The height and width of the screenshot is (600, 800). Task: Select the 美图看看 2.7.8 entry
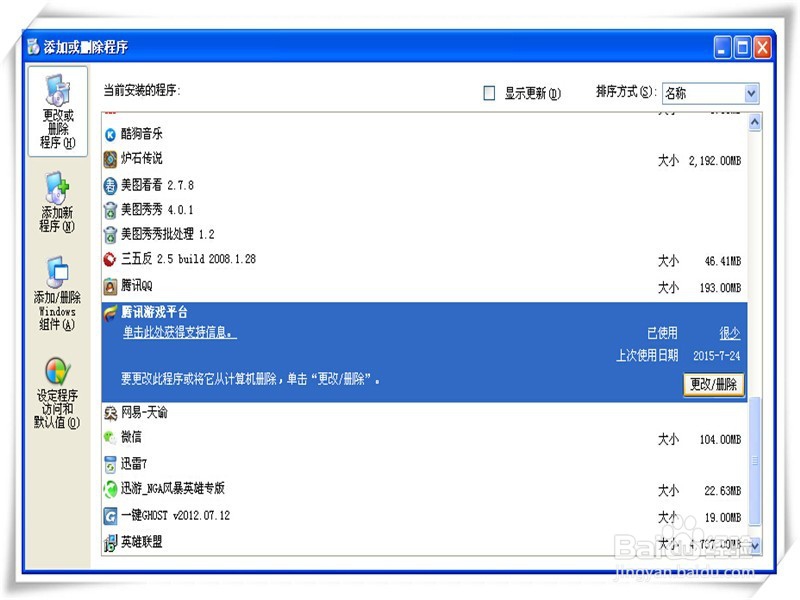(424, 185)
